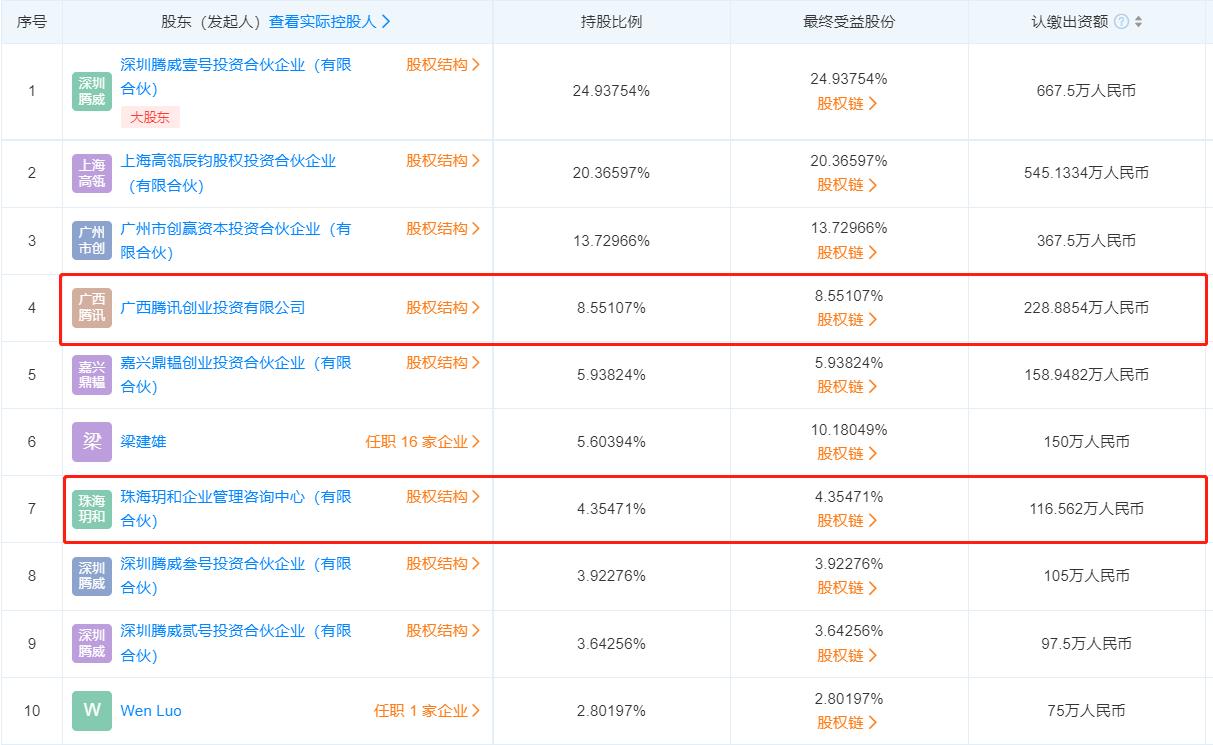Select 150万人民币 amount cell
1213x745 pixels.
1086,442
